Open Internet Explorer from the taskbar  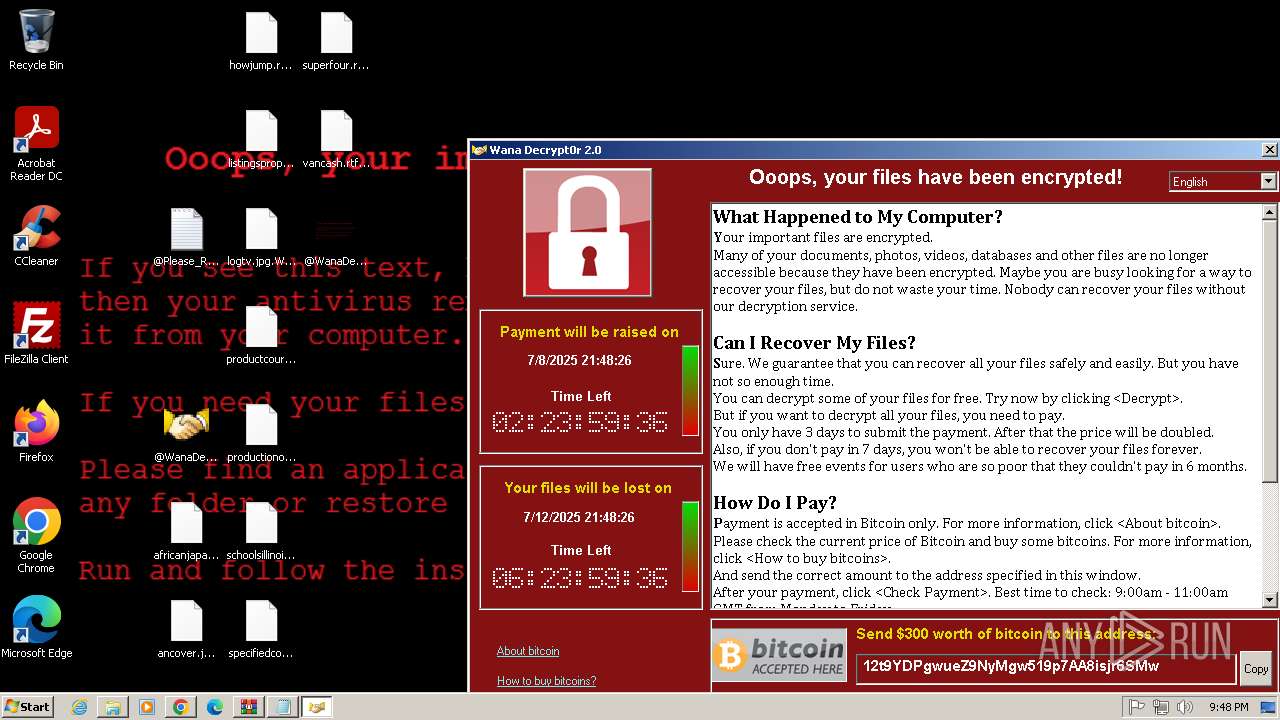tap(80, 707)
